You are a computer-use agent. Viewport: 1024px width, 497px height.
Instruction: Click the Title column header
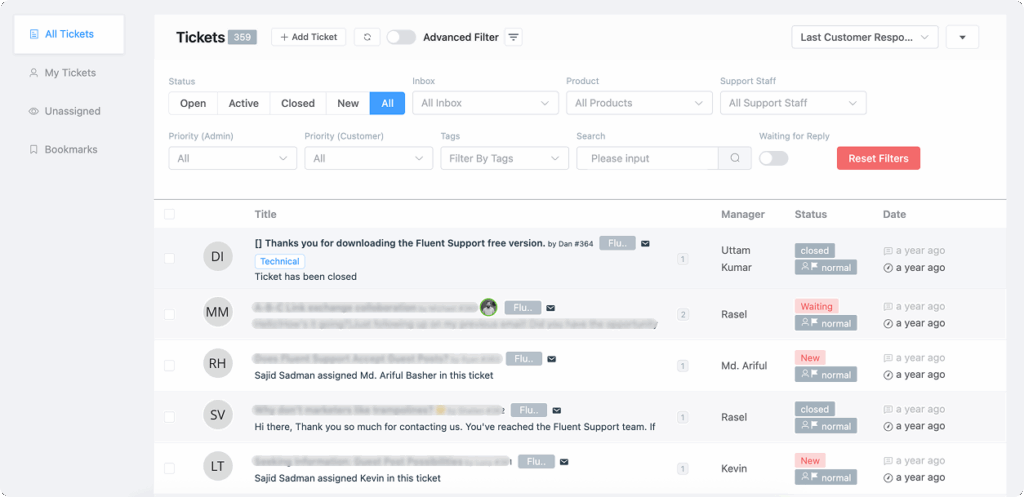coord(265,214)
